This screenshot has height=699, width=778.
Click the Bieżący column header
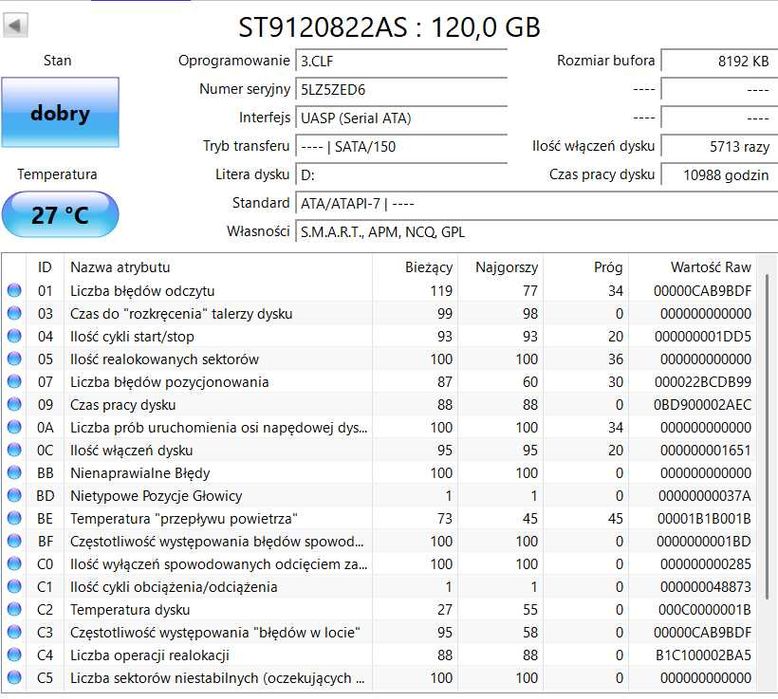click(415, 267)
